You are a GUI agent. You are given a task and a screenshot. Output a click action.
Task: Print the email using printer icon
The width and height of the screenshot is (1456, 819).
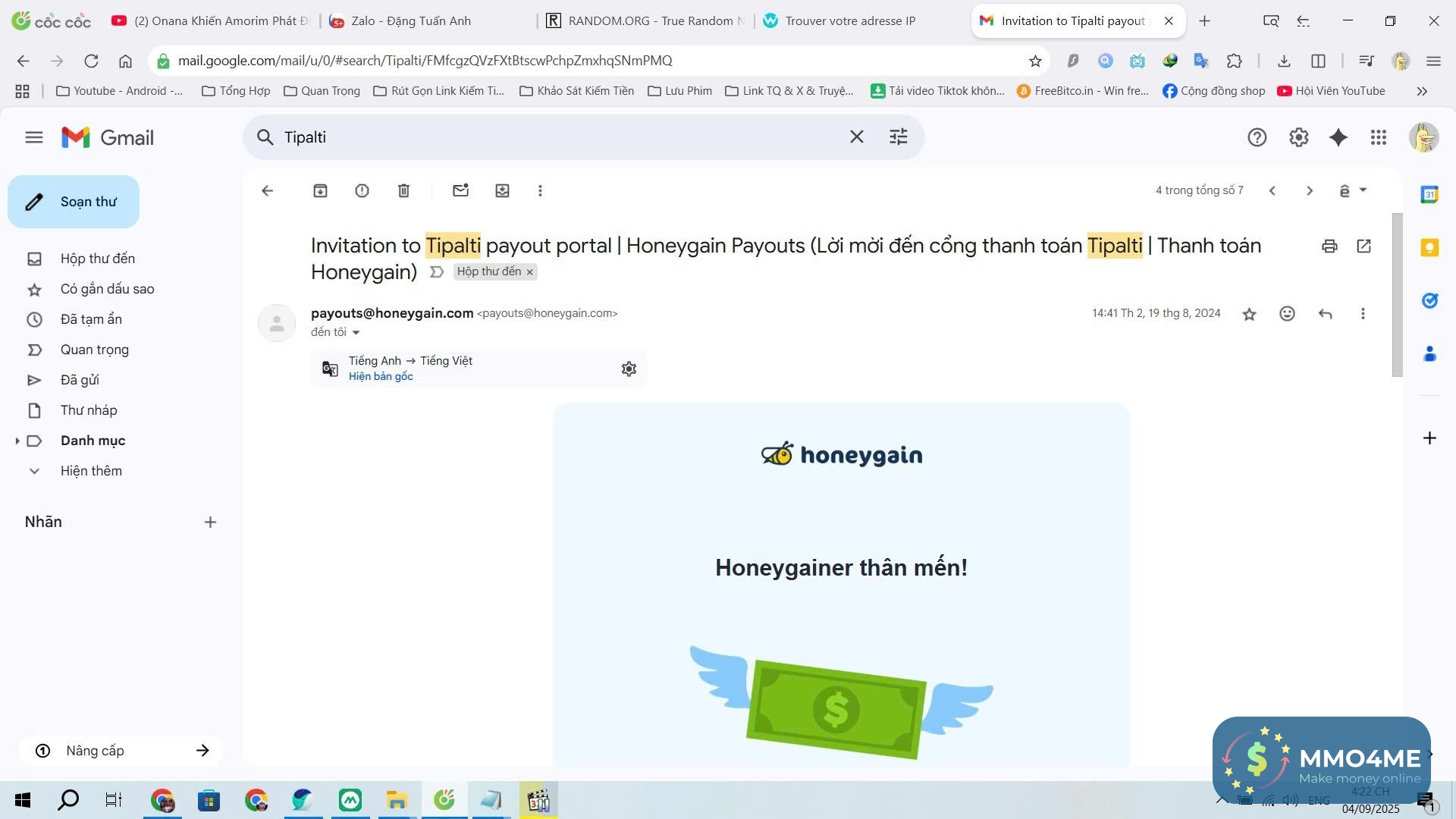tap(1329, 246)
